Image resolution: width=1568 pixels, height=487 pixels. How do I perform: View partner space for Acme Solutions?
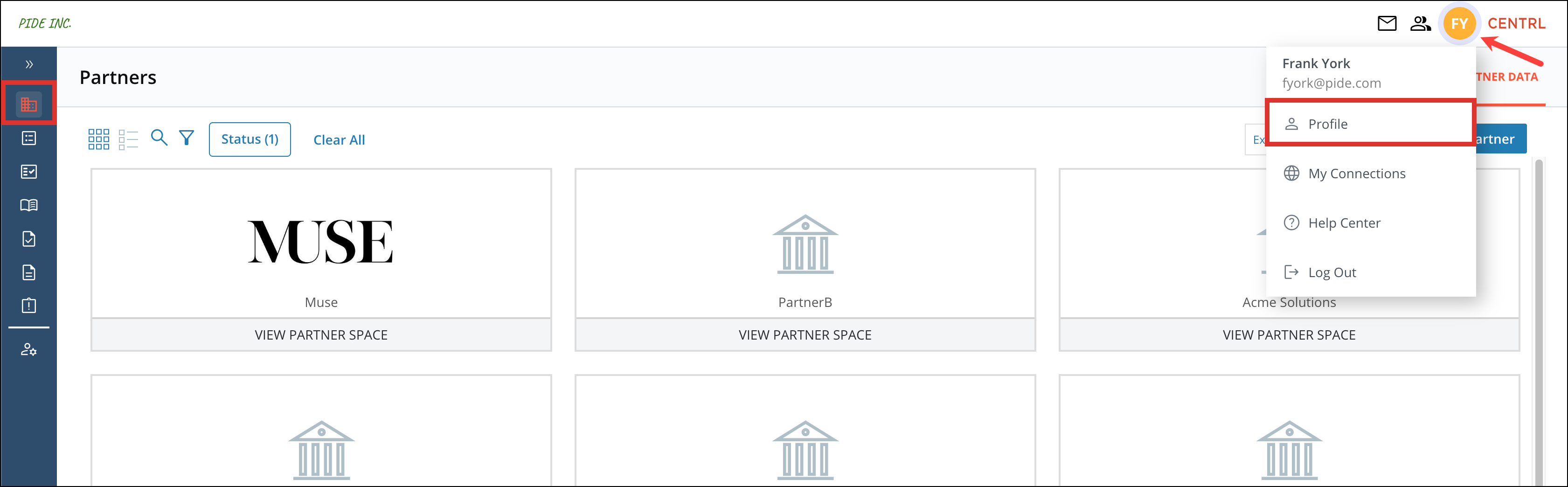pyautogui.click(x=1289, y=335)
